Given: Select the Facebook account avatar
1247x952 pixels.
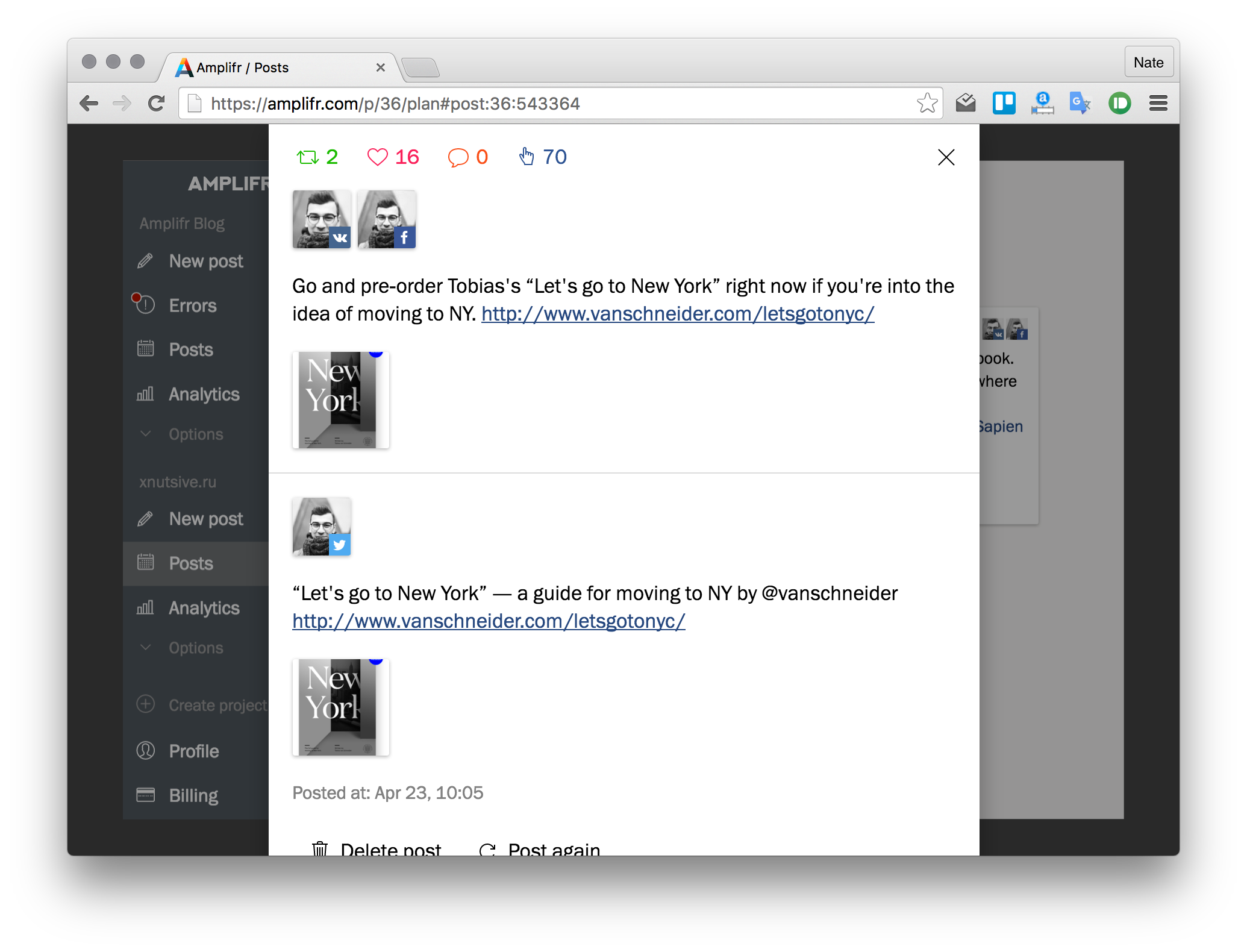Looking at the screenshot, I should (387, 219).
